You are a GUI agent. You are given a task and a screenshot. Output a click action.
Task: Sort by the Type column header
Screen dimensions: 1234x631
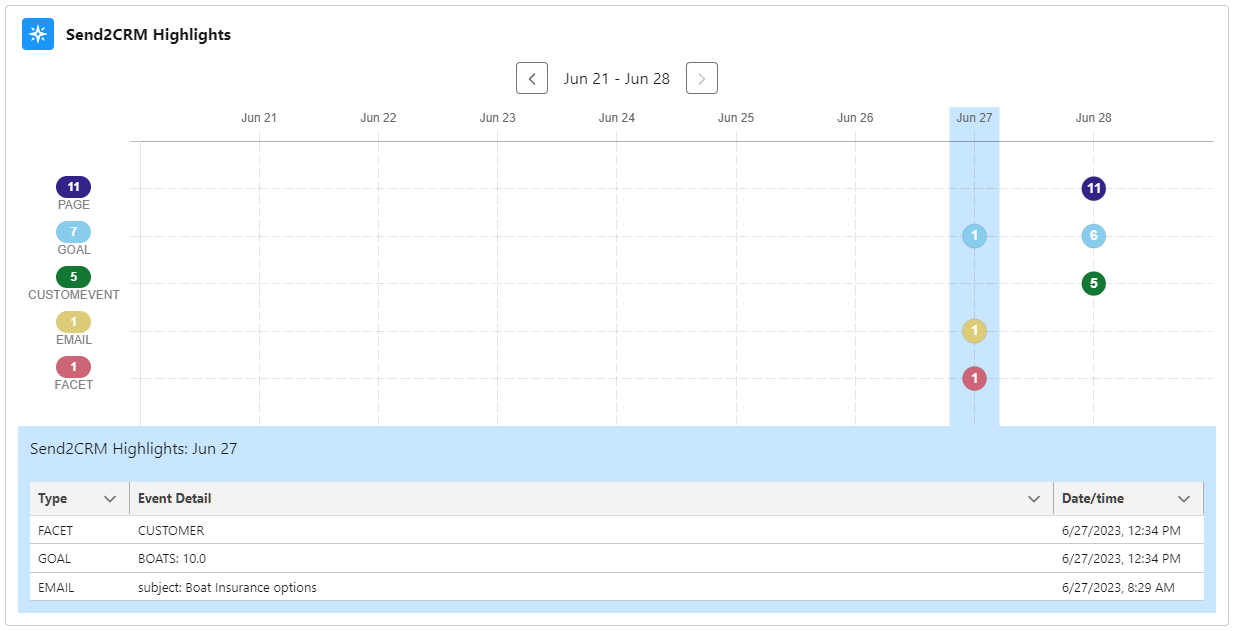pyautogui.click(x=53, y=498)
